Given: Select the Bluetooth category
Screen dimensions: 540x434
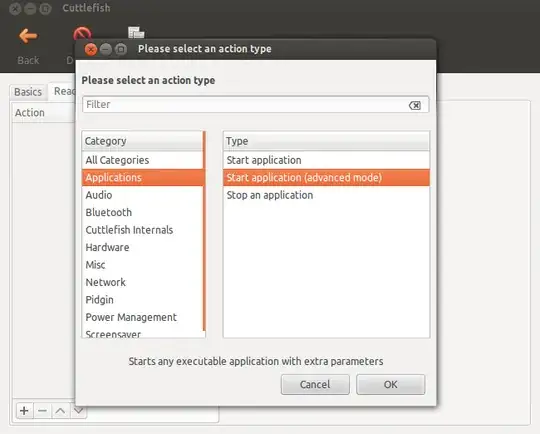Looking at the screenshot, I should [143, 212].
